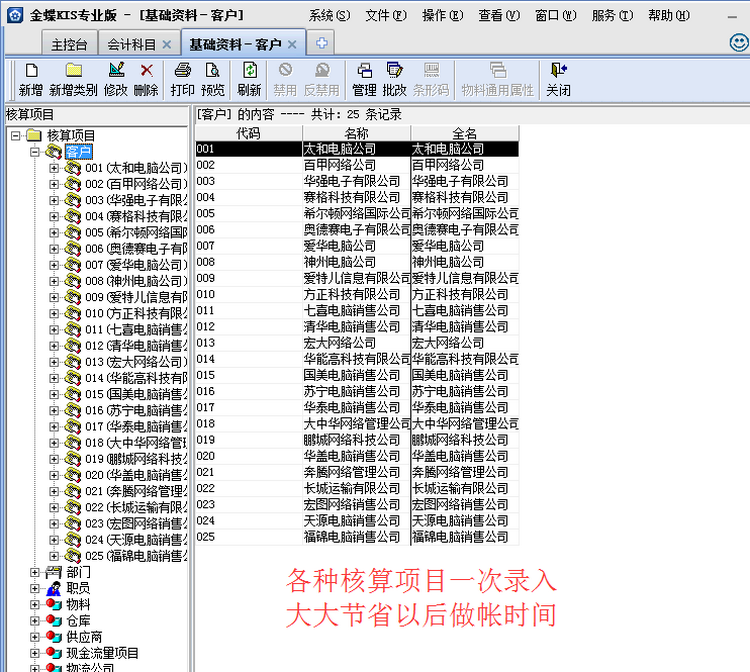Open 预览 (Print Preview) from toolbar
750x672 pixels.
(213, 78)
